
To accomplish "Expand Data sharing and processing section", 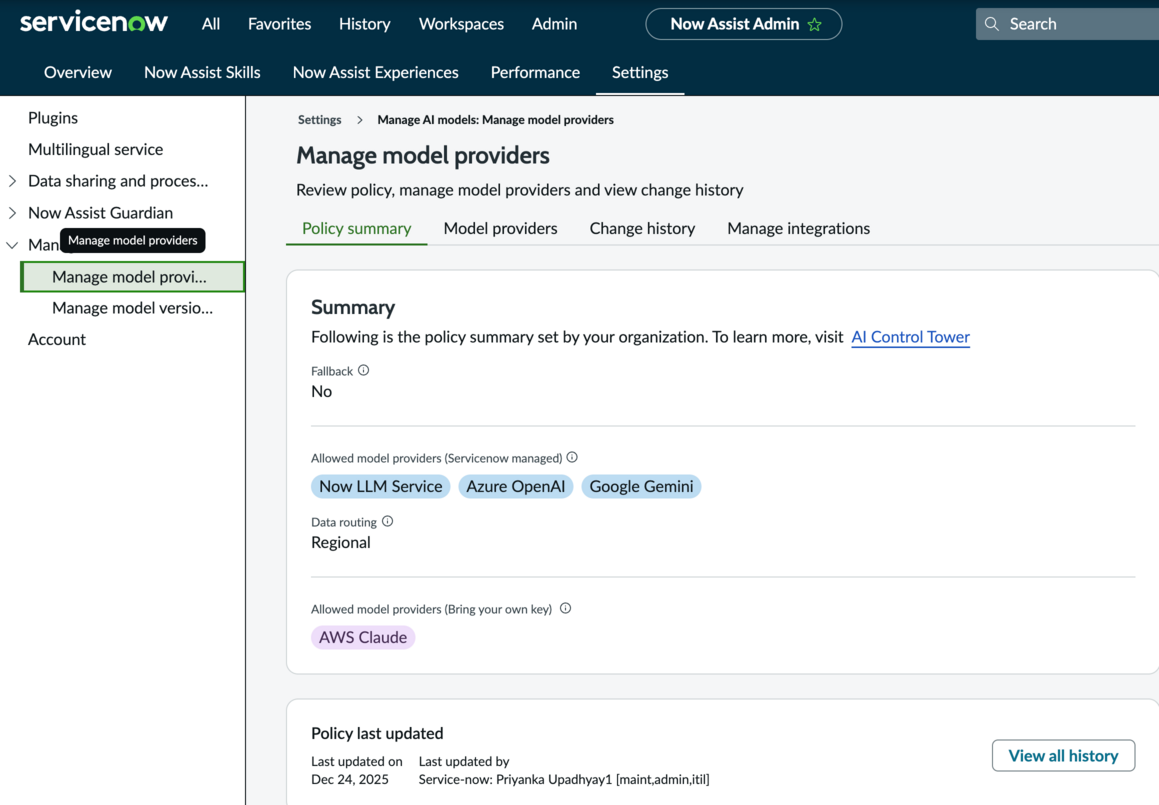I will pyautogui.click(x=12, y=181).
